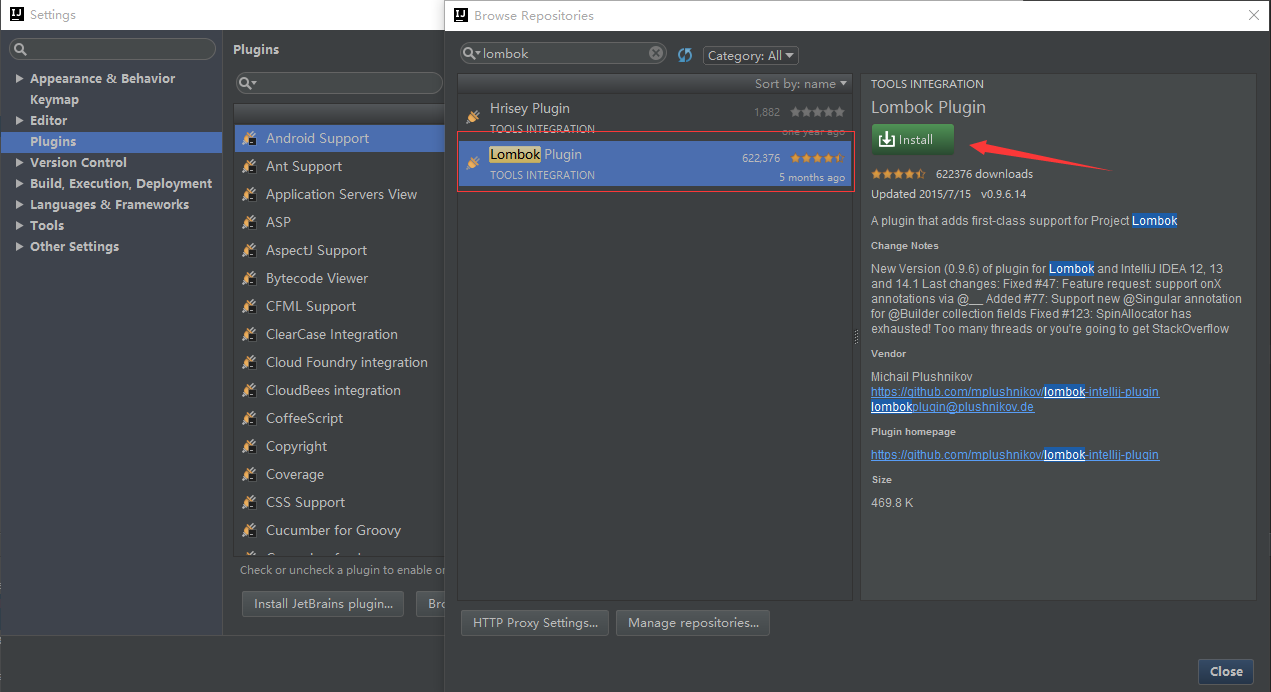Click the Settings window search magnifier icon
Image resolution: width=1271 pixels, height=692 pixels.
pyautogui.click(x=20, y=49)
